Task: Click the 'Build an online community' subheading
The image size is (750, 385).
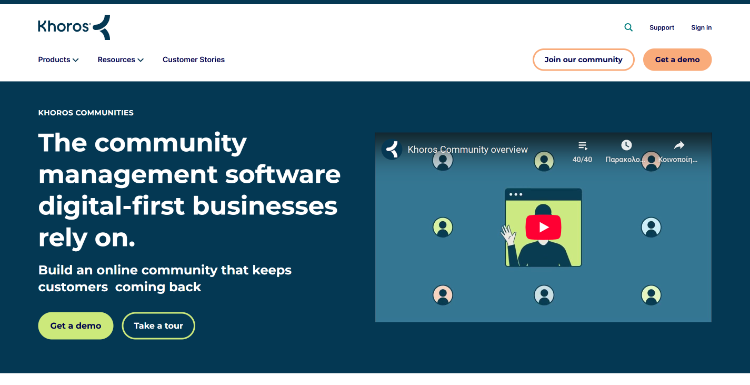Action: coord(165,278)
